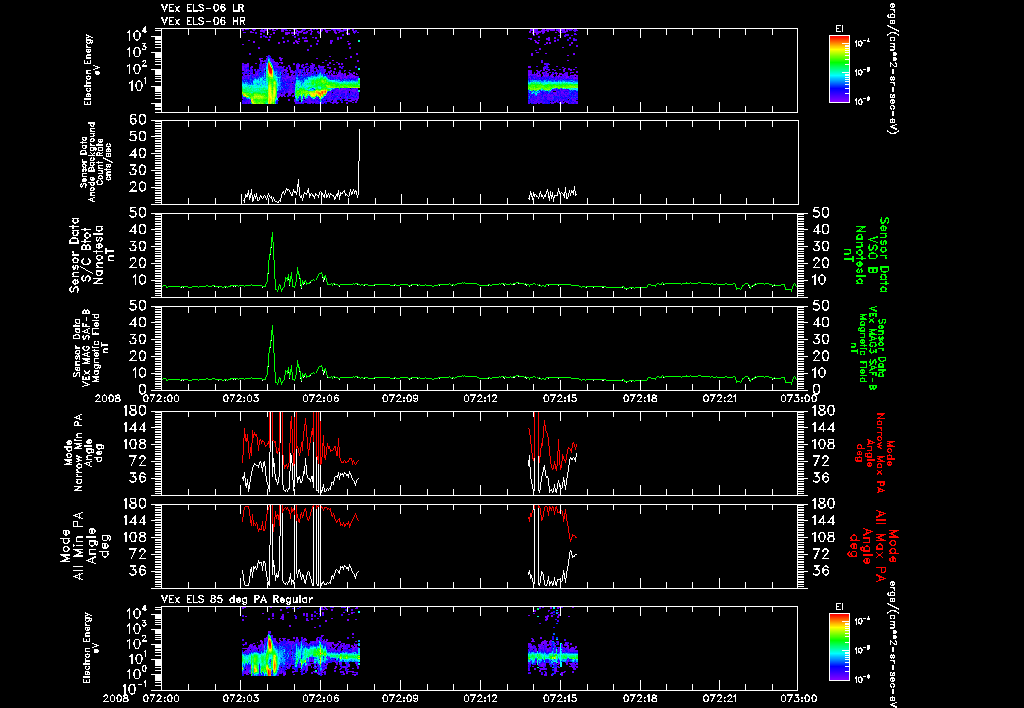The width and height of the screenshot is (1024, 708).
Task: Click the white "VEx MAG SAF-B Magnetic Field" label
Action: [x=91, y=346]
